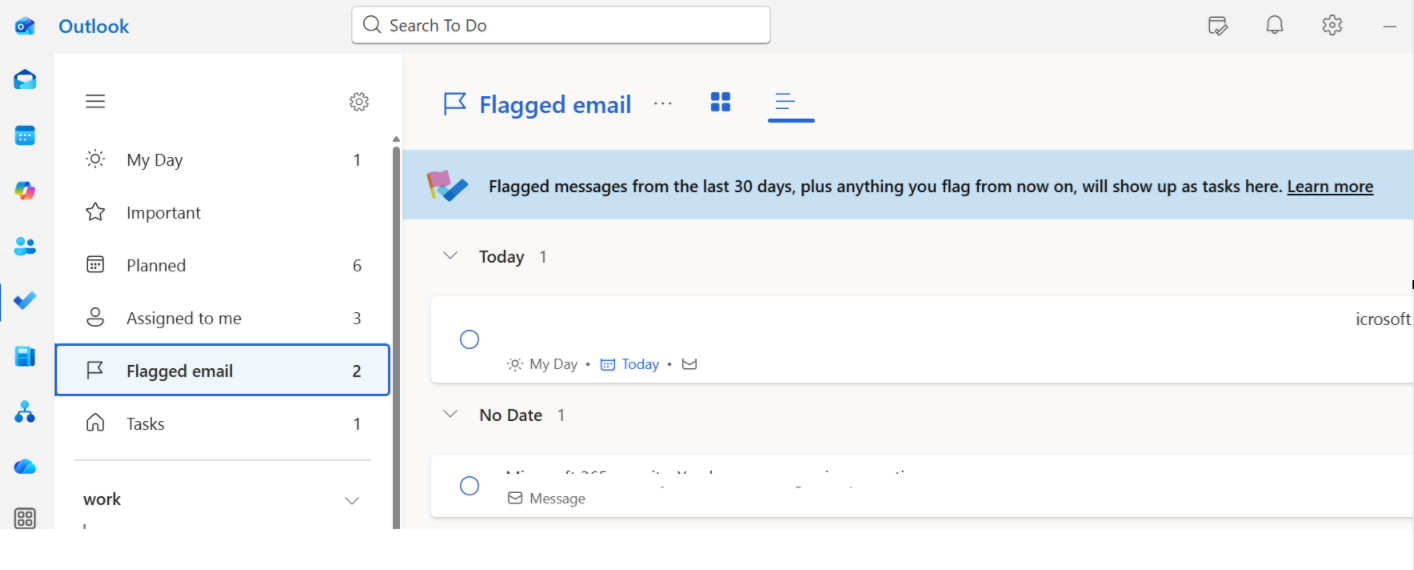Open the My Day pane icon in header
The image size is (1414, 570).
[1218, 26]
